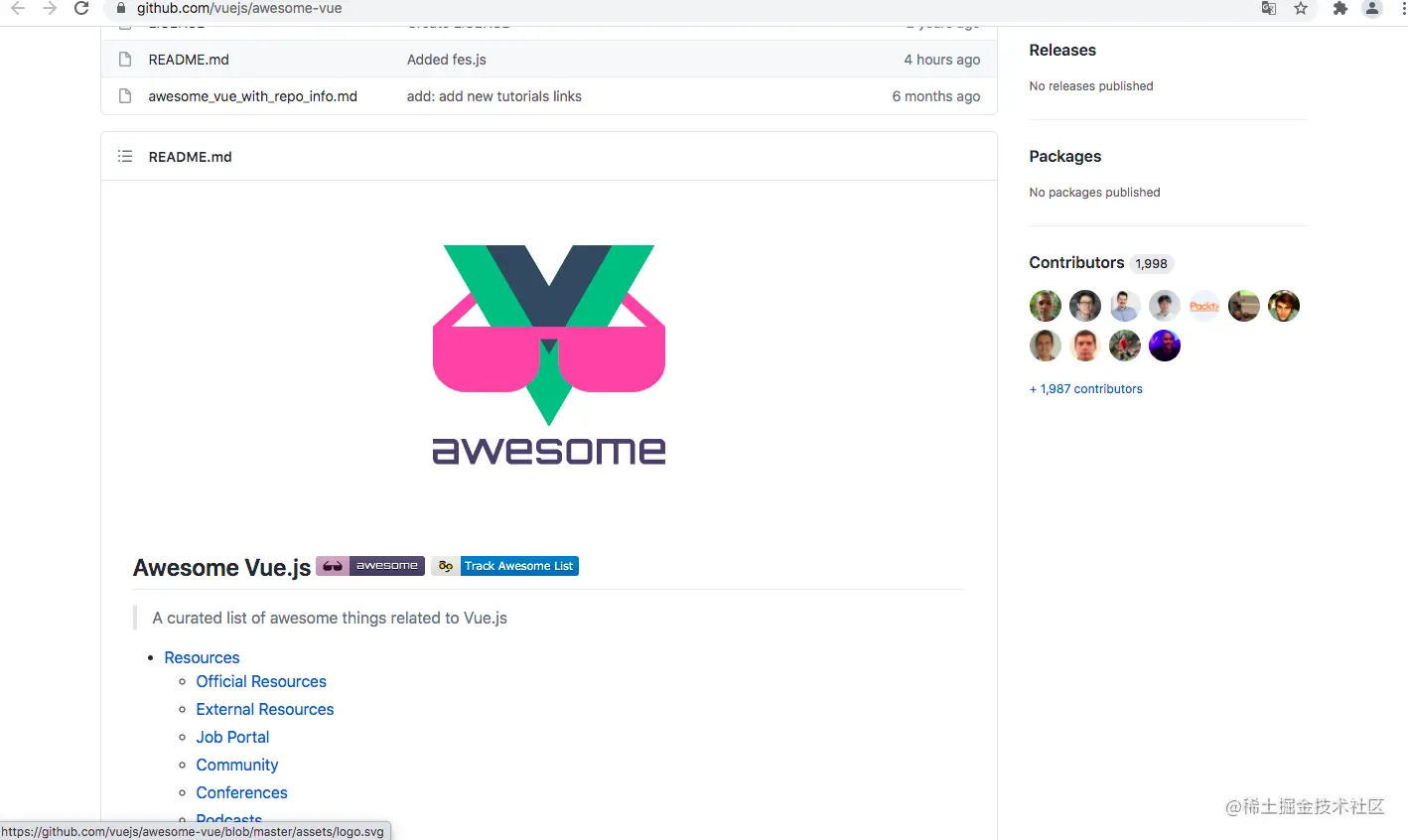
Task: Open the extensions puzzle icon
Action: pyautogui.click(x=1339, y=8)
